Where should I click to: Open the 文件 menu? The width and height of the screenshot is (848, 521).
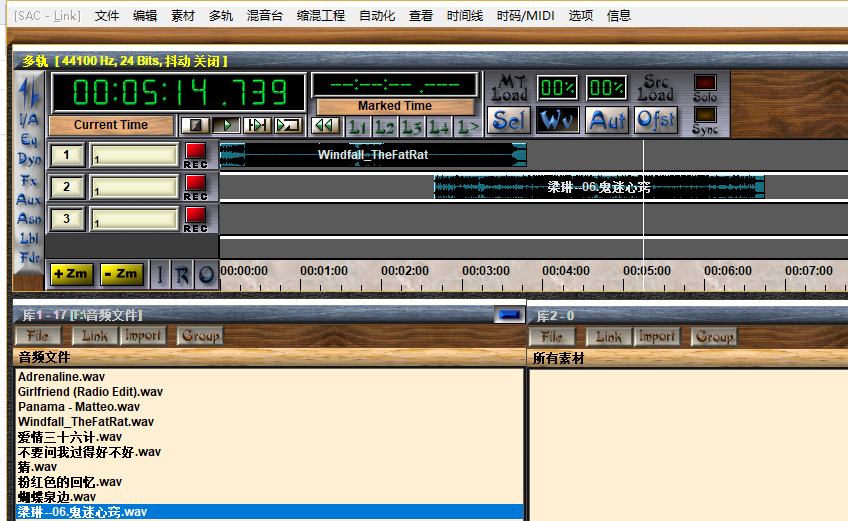coord(107,16)
